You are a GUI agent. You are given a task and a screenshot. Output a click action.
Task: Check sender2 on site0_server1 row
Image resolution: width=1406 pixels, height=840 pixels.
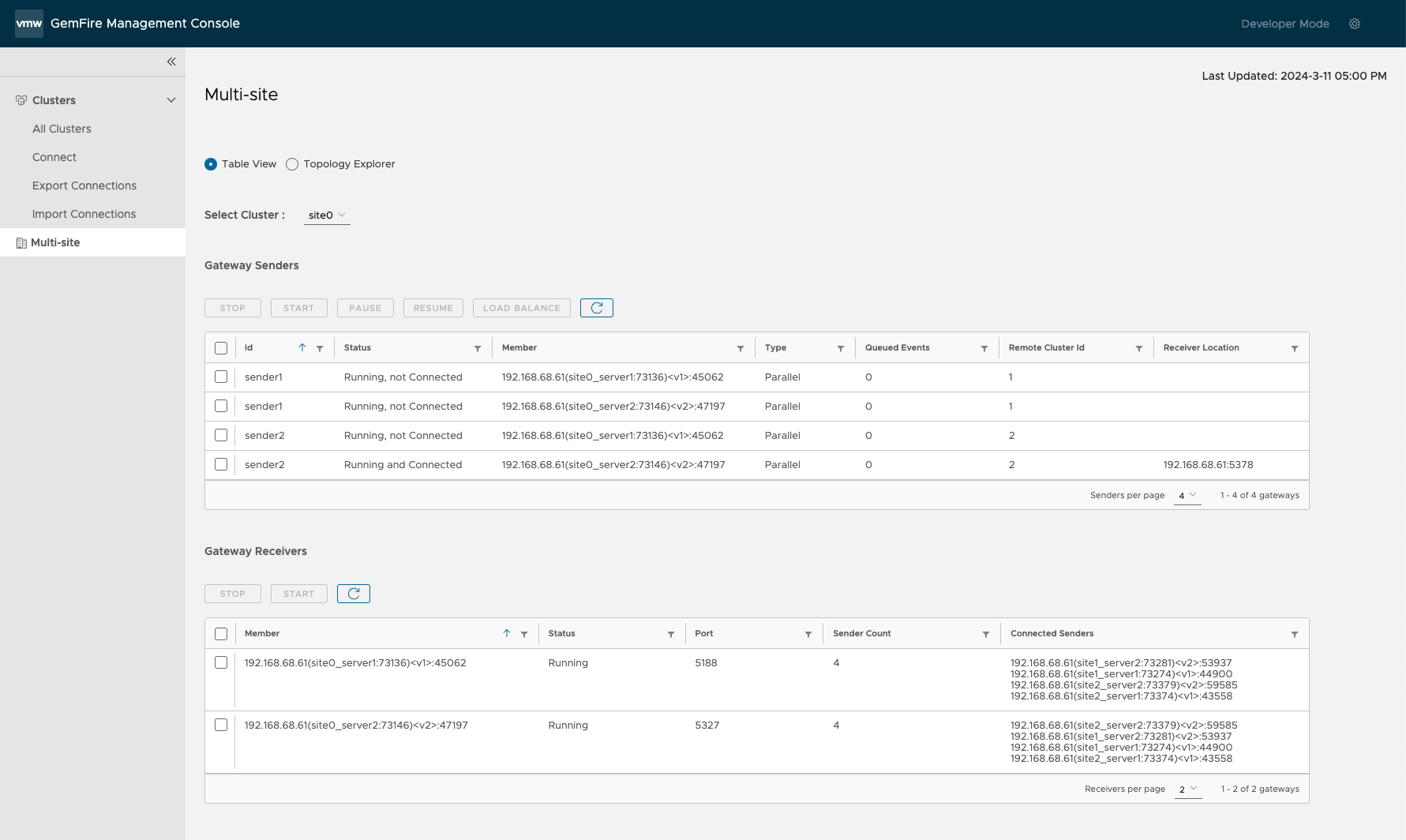(x=221, y=435)
